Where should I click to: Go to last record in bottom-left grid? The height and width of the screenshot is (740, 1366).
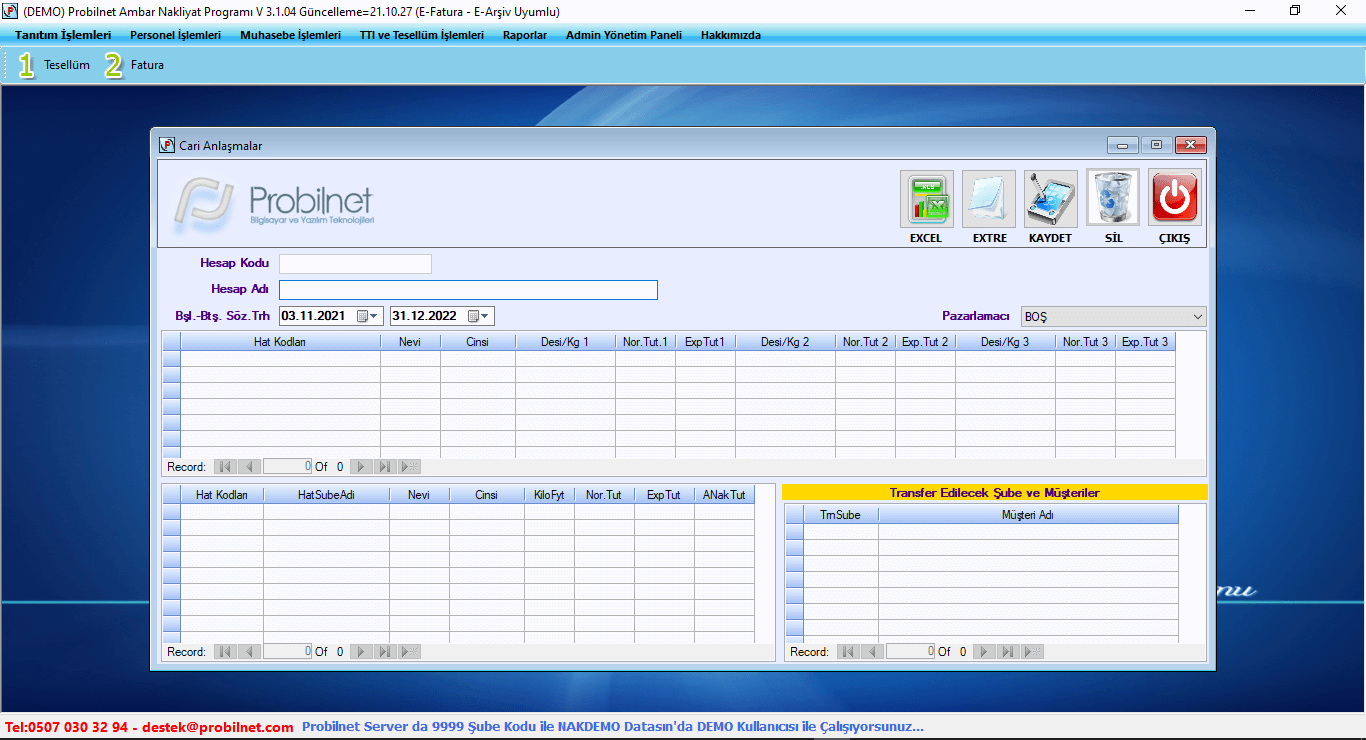click(x=386, y=652)
